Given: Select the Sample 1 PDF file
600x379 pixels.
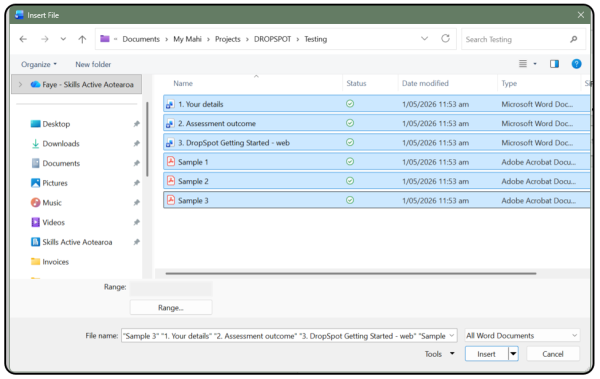Looking at the screenshot, I should pyautogui.click(x=376, y=162).
